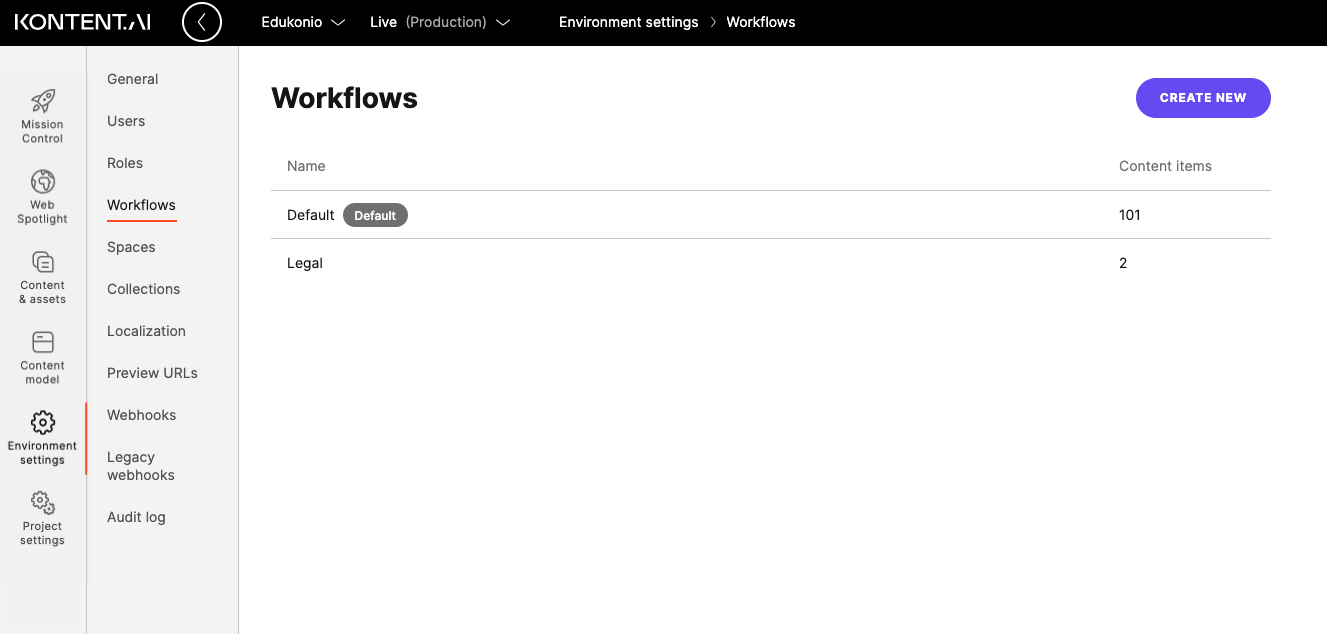Open the Legal workflow
The width and height of the screenshot is (1327, 634).
pyautogui.click(x=305, y=262)
